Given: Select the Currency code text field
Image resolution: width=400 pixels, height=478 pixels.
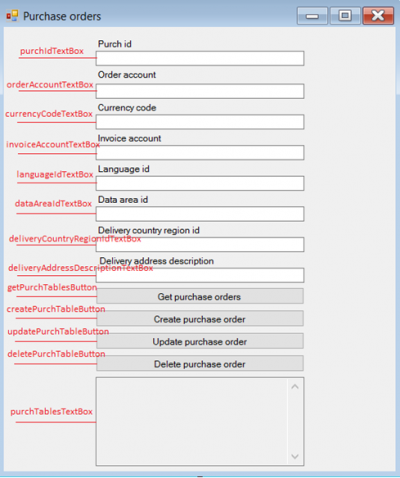Looking at the screenshot, I should click(x=200, y=122).
